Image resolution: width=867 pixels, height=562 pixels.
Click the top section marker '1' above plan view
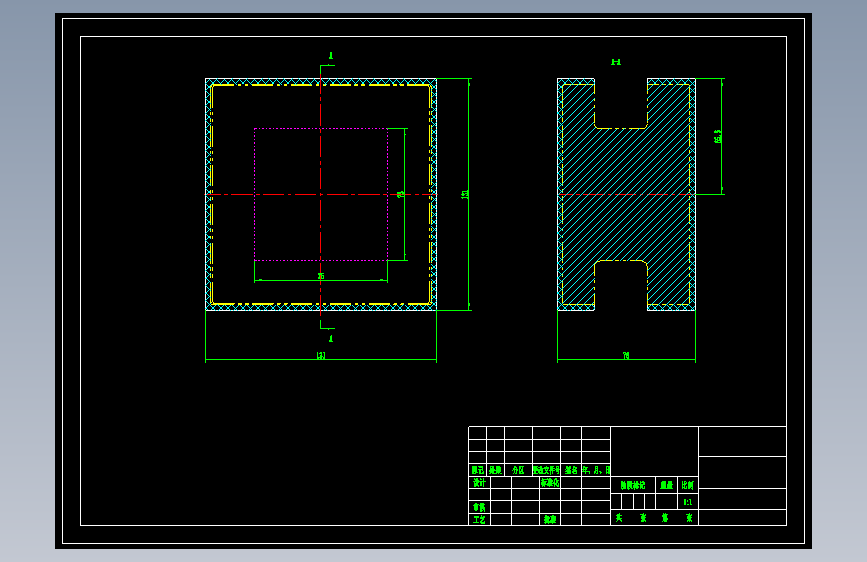click(331, 55)
